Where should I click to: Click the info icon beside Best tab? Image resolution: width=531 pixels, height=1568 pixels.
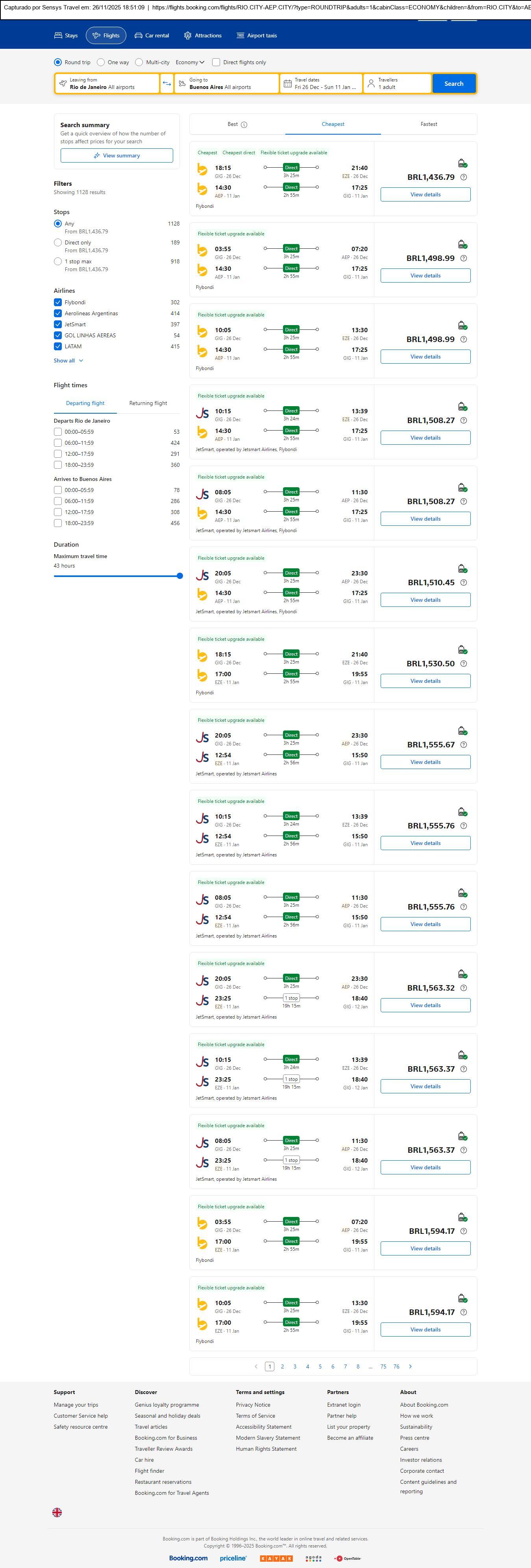click(x=244, y=125)
